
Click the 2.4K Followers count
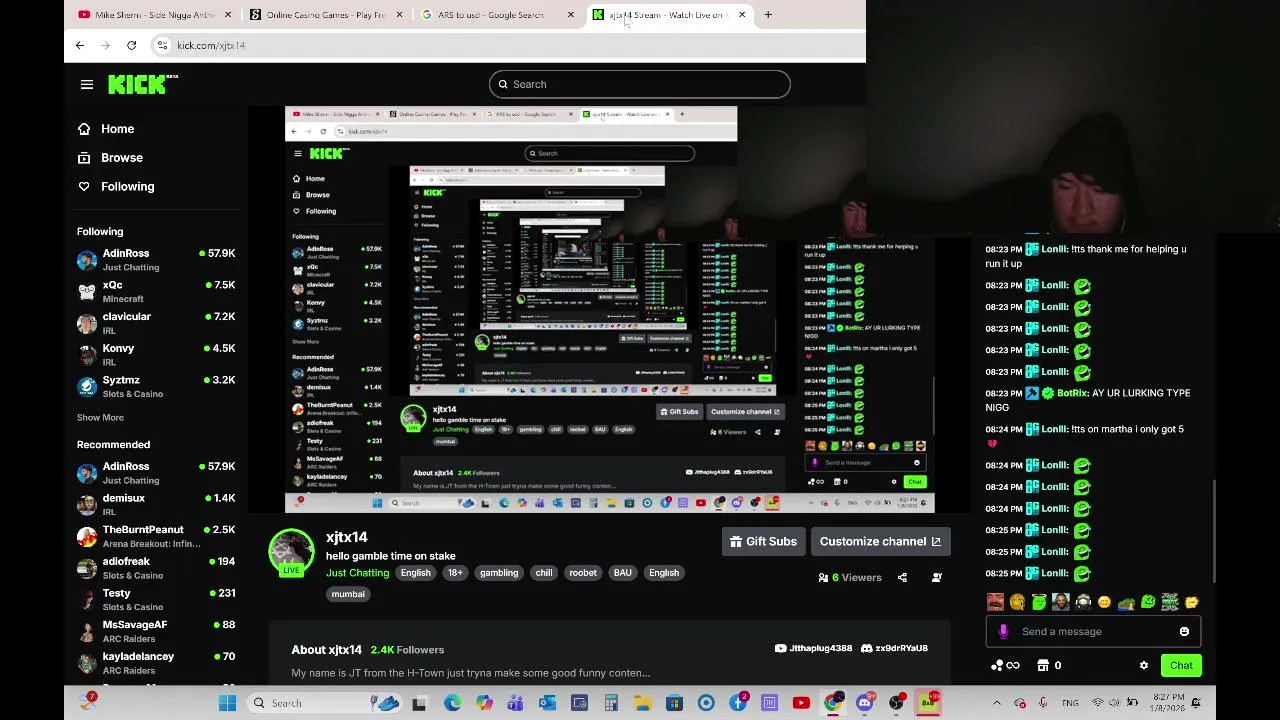pyautogui.click(x=407, y=650)
